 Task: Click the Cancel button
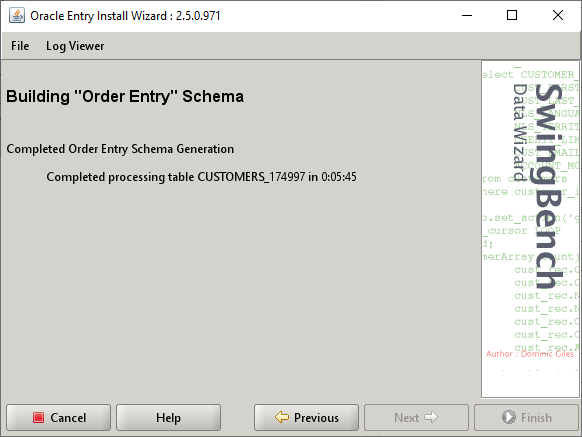pyautogui.click(x=59, y=418)
